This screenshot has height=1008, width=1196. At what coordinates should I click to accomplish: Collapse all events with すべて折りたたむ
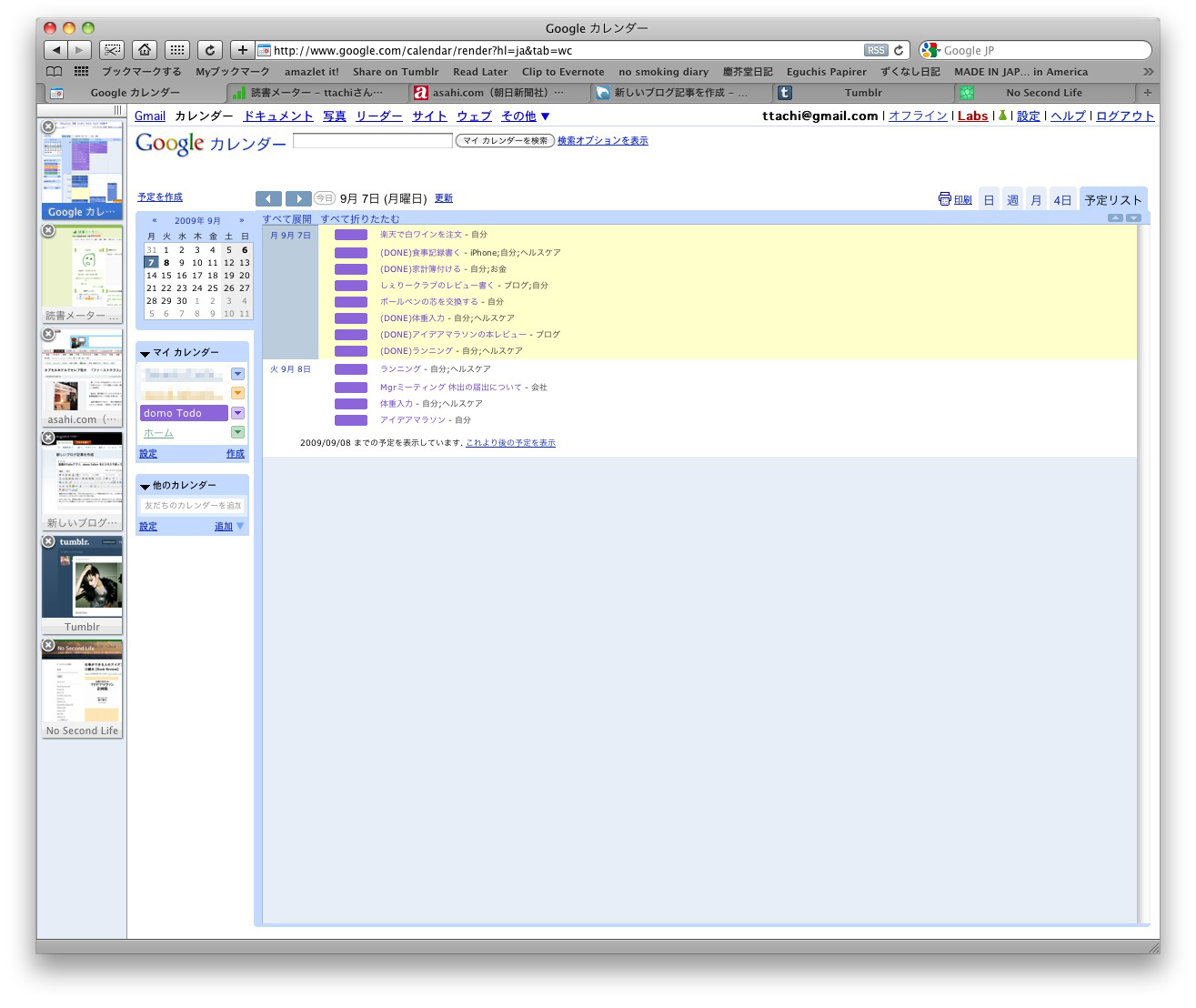click(360, 219)
